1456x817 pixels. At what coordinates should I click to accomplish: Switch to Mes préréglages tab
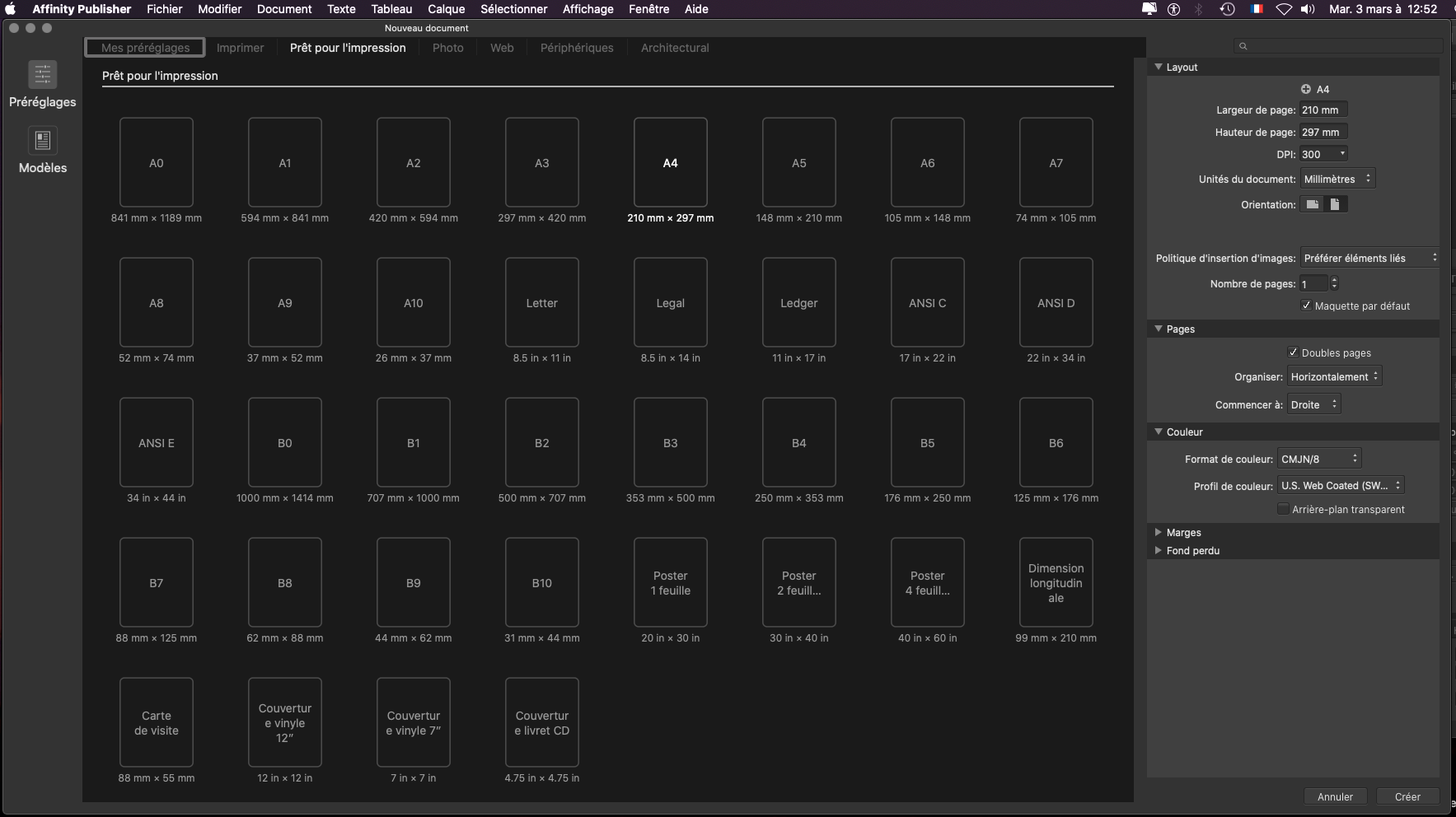pos(145,48)
